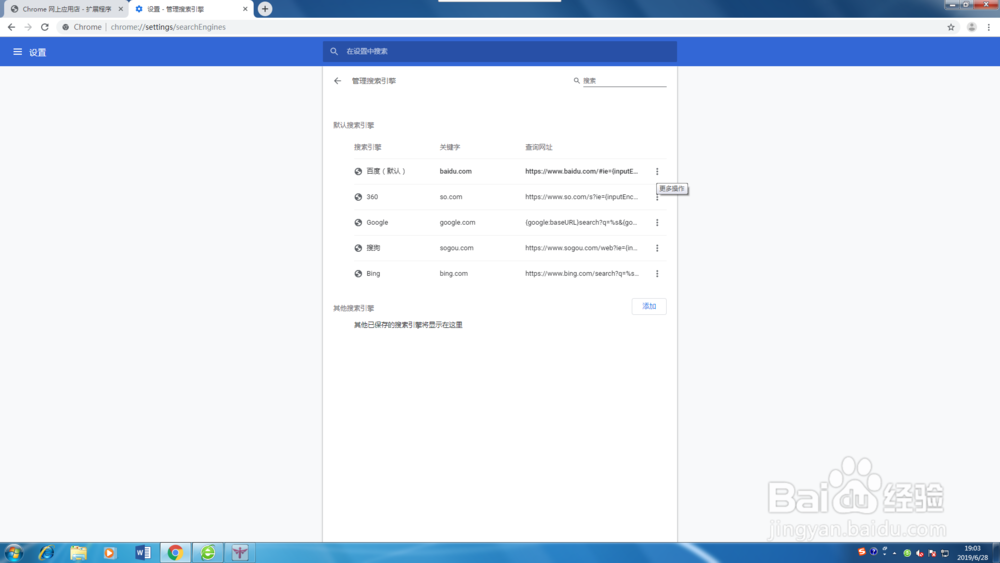Reload the current page

45,27
